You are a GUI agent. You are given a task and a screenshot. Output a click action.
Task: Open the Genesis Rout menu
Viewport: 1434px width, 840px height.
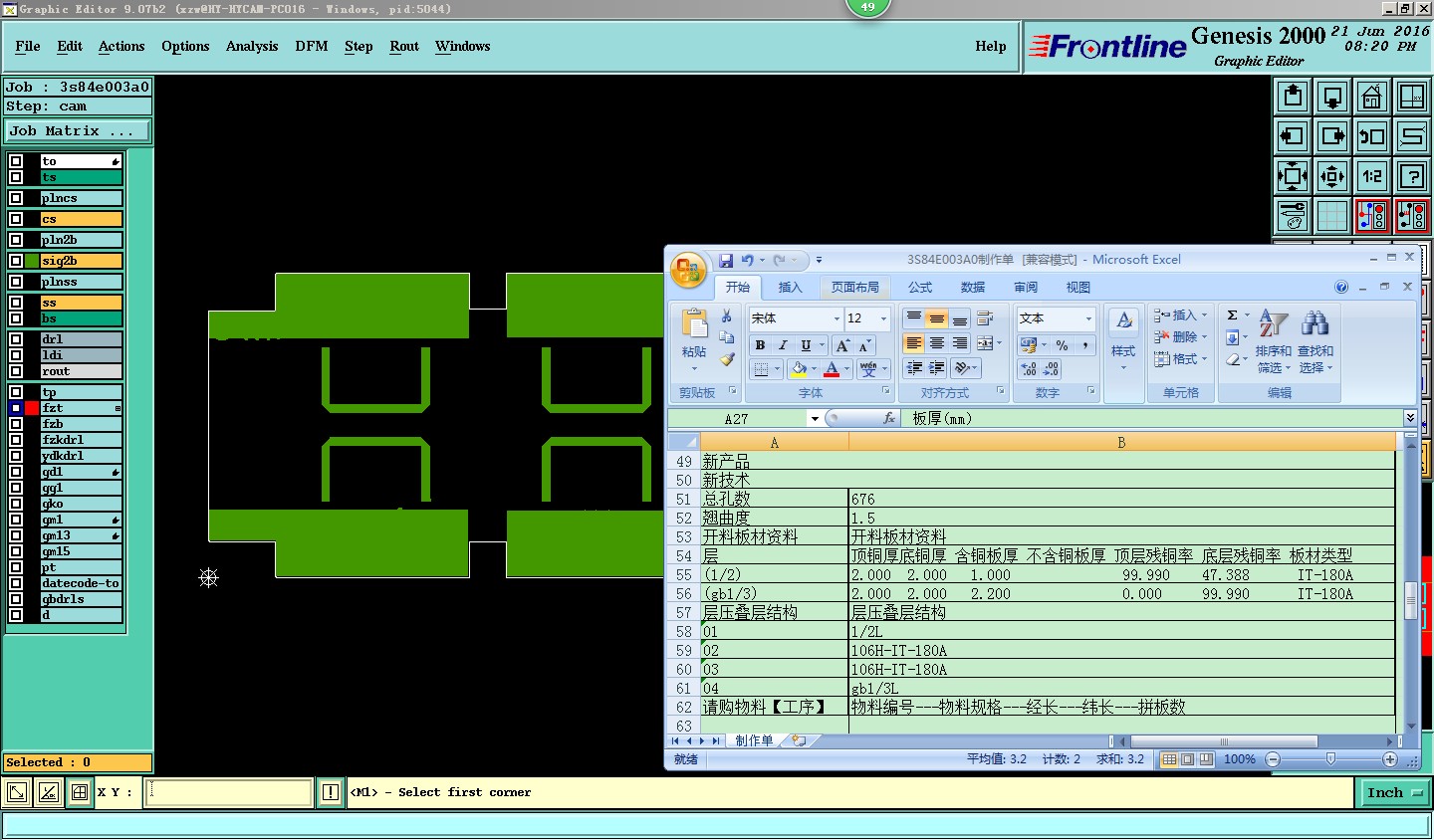(404, 47)
